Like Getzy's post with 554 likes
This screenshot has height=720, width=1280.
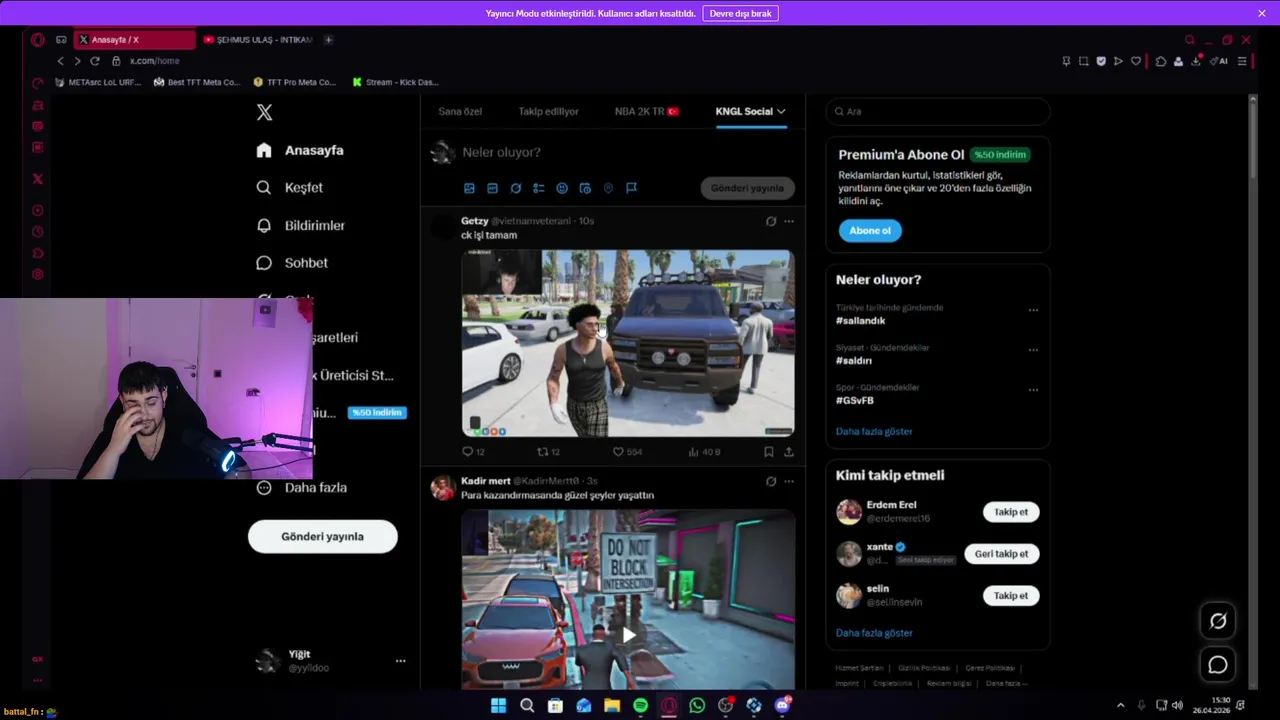pyautogui.click(x=627, y=452)
